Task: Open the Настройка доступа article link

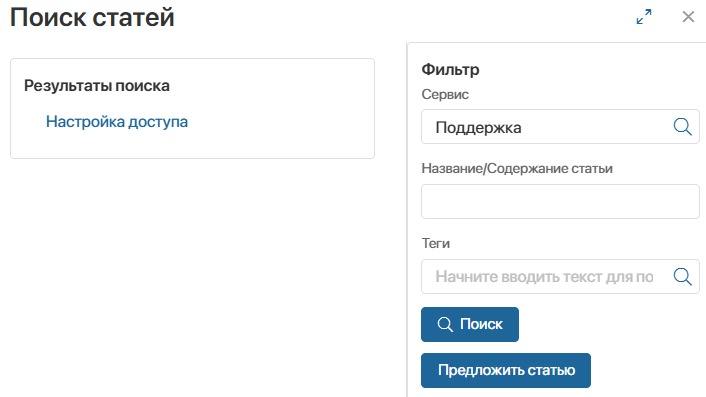Action: [x=117, y=122]
